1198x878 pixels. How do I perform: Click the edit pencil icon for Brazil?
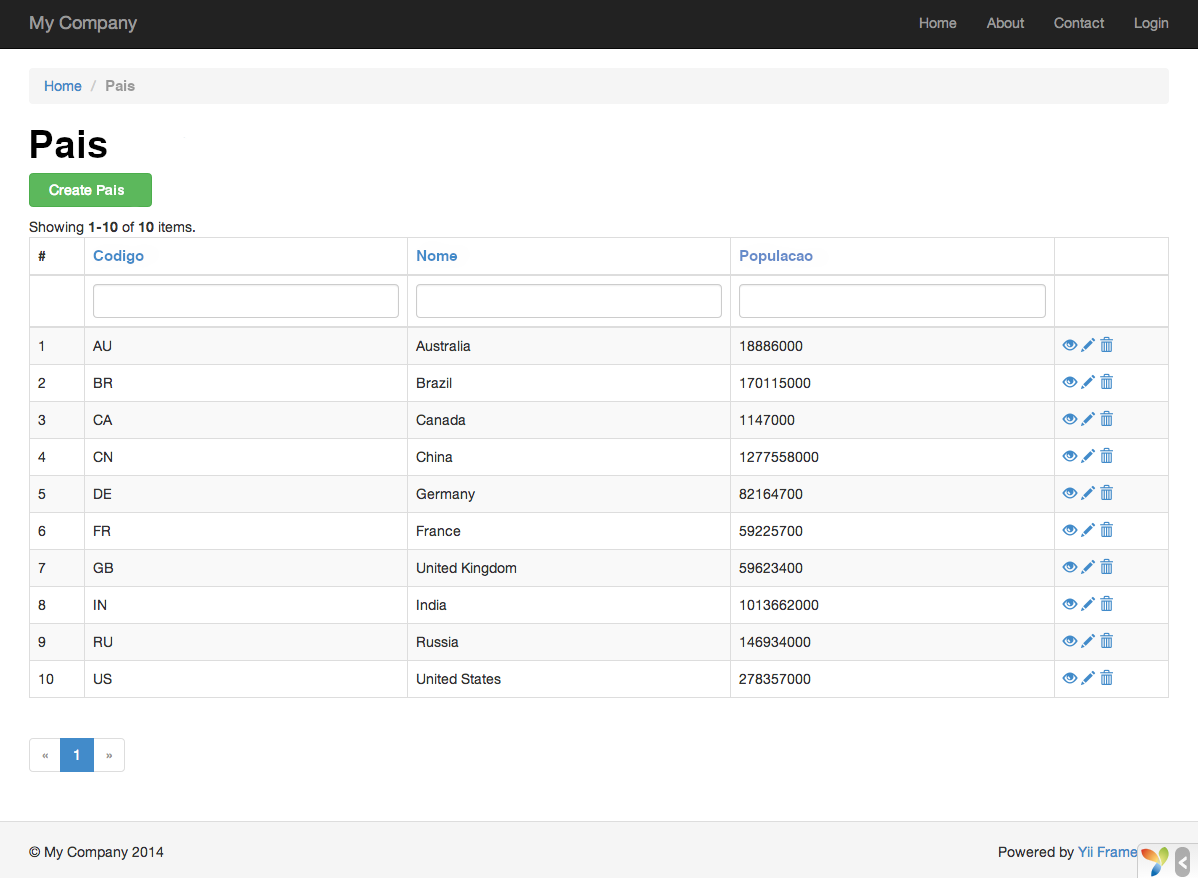tap(1088, 382)
